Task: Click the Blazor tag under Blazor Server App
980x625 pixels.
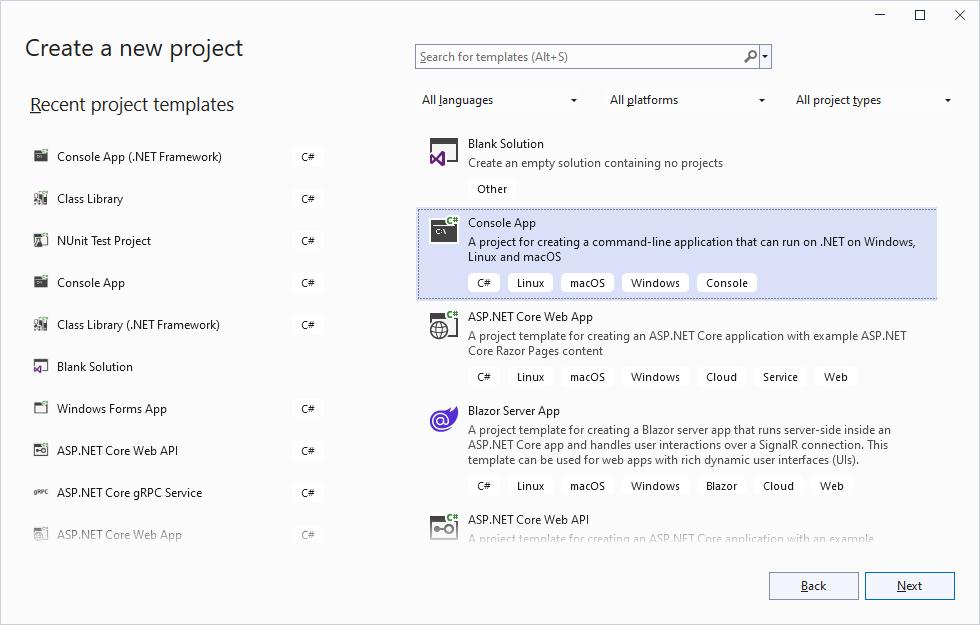Action: click(721, 486)
